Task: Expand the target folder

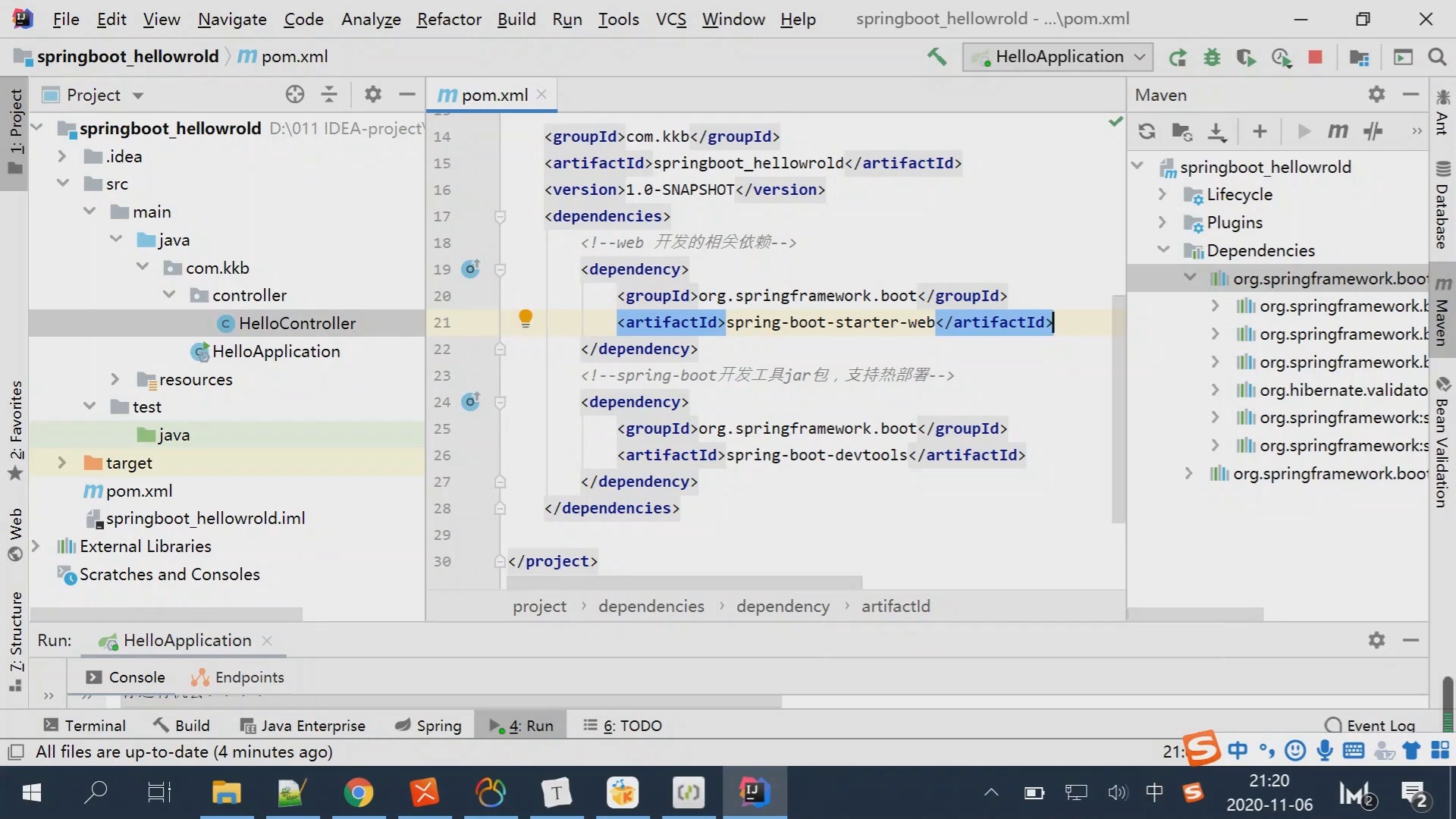Action: tap(63, 463)
